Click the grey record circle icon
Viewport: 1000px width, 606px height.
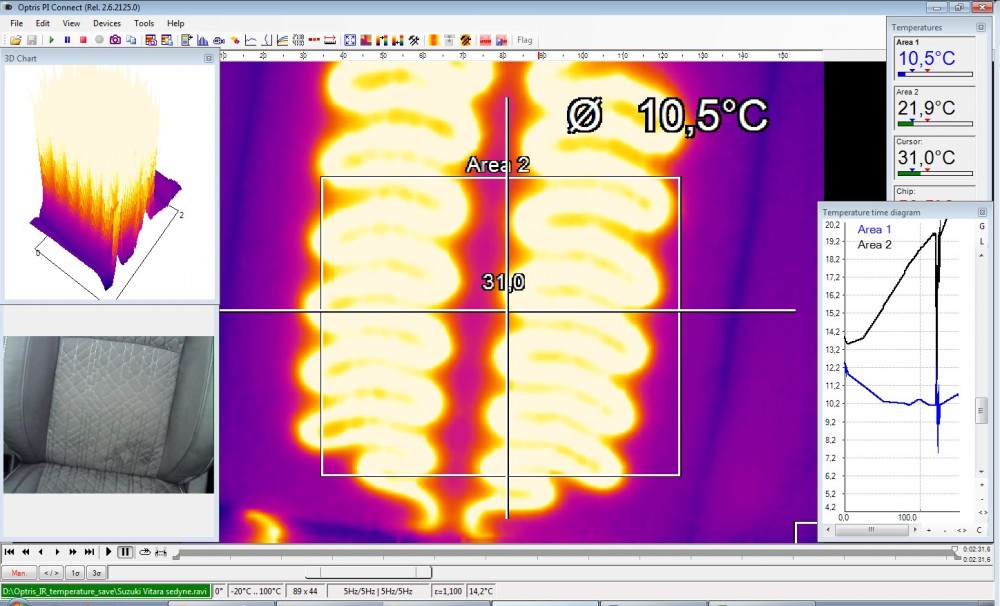[x=99, y=40]
